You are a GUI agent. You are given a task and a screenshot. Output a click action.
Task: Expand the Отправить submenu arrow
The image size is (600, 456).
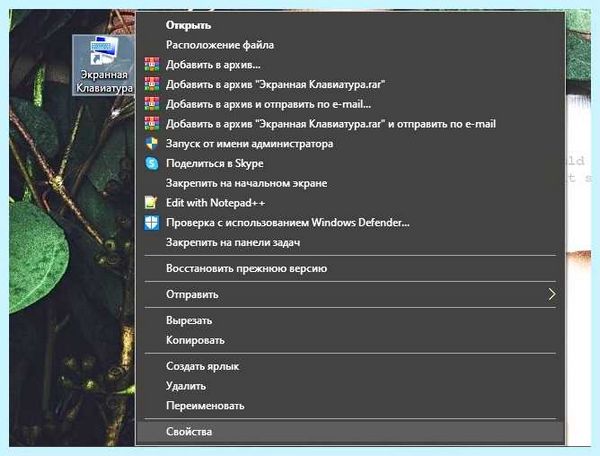(551, 294)
